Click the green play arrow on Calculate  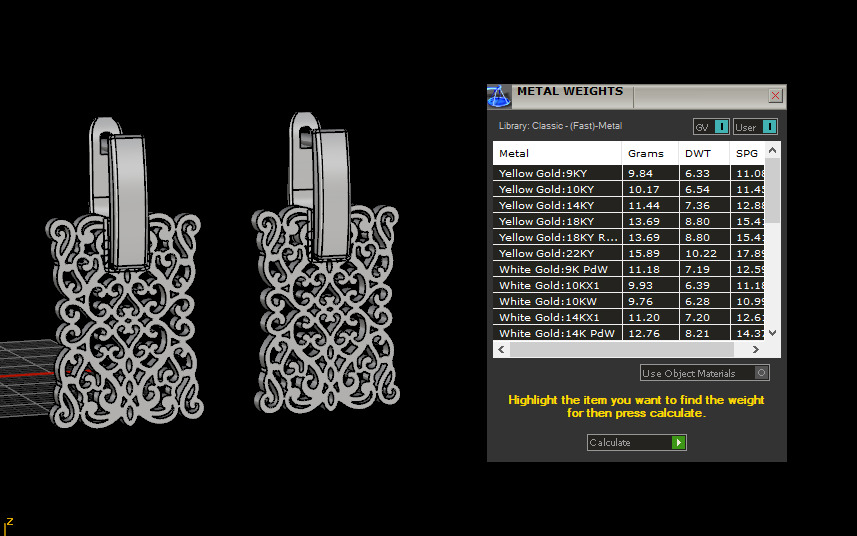(678, 443)
